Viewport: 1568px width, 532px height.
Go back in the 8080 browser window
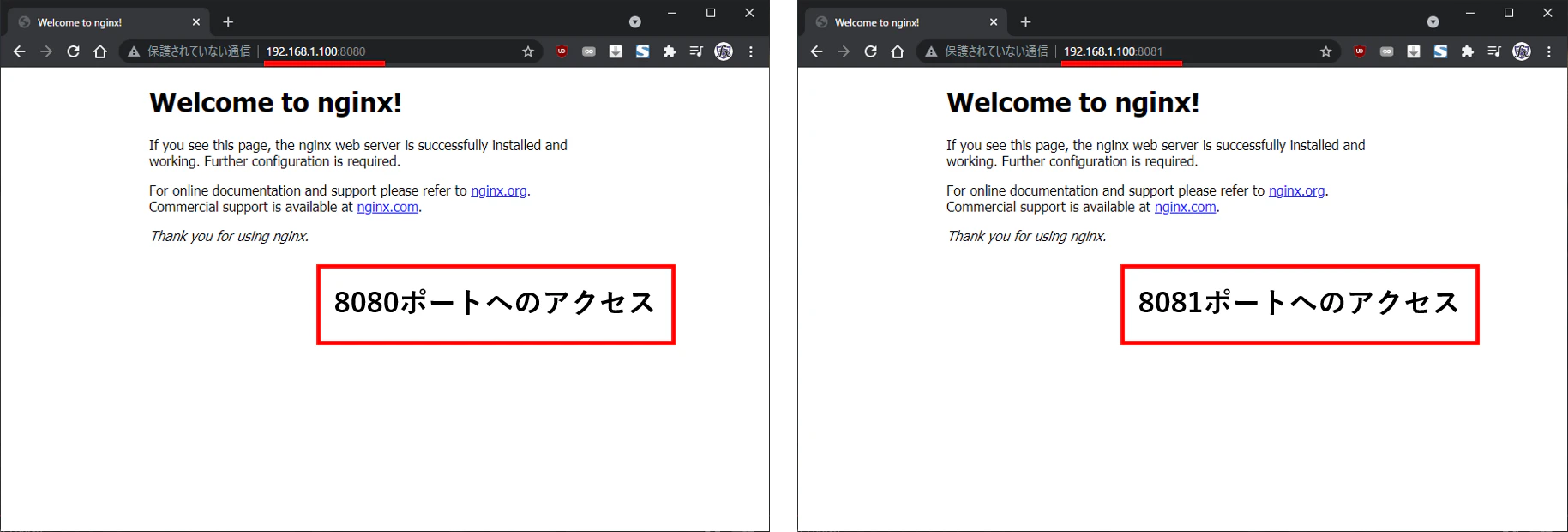[19, 51]
